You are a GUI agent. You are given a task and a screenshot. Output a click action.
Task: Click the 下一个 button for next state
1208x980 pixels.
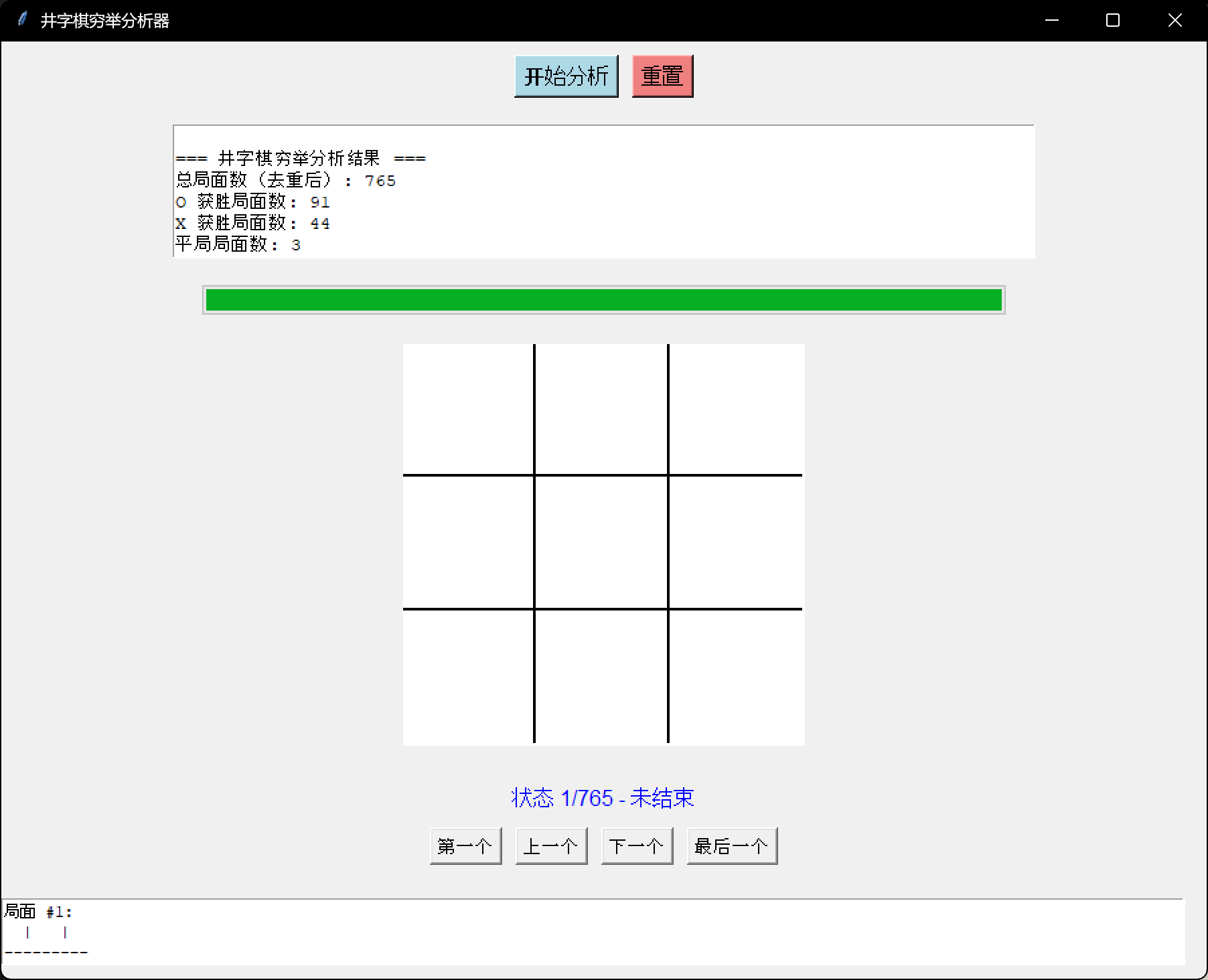(637, 845)
